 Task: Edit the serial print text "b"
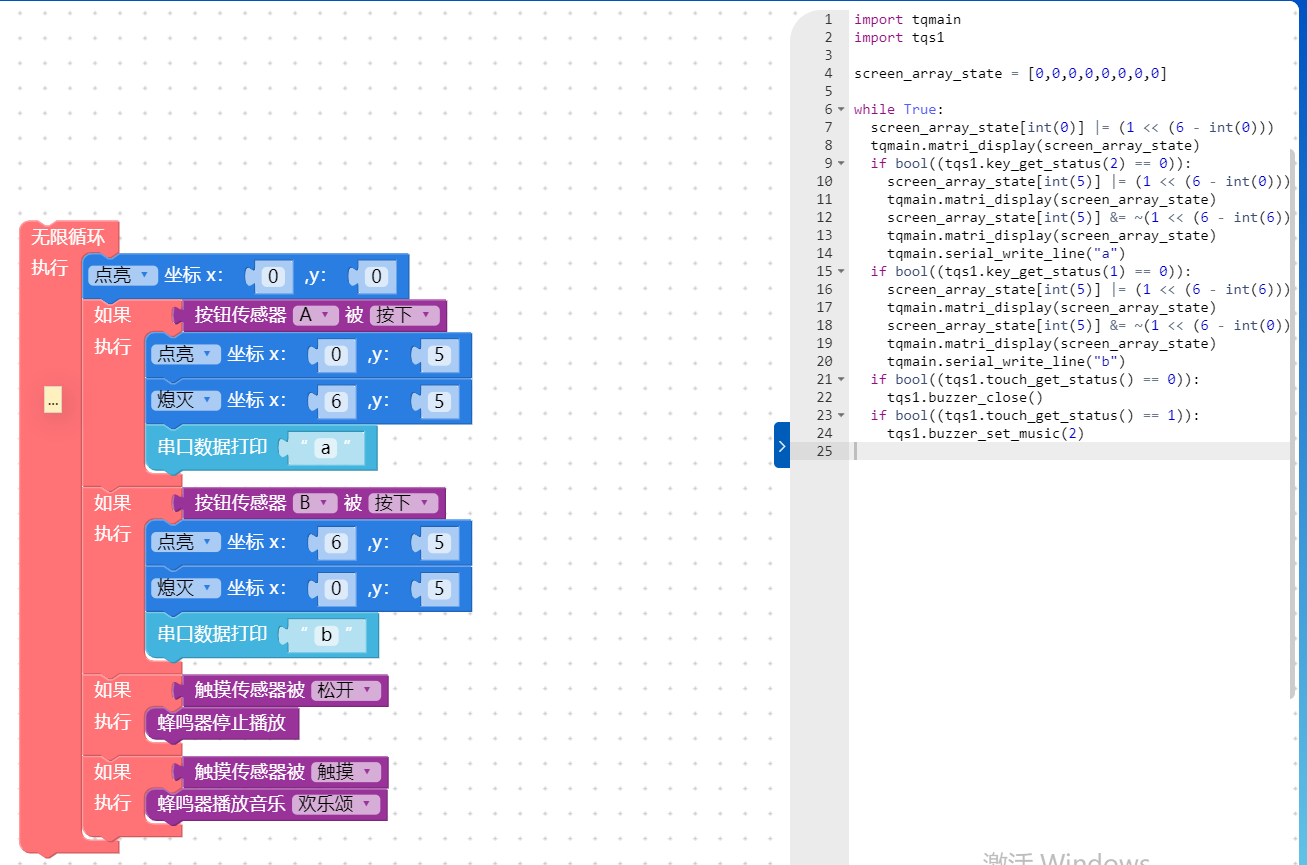(326, 635)
